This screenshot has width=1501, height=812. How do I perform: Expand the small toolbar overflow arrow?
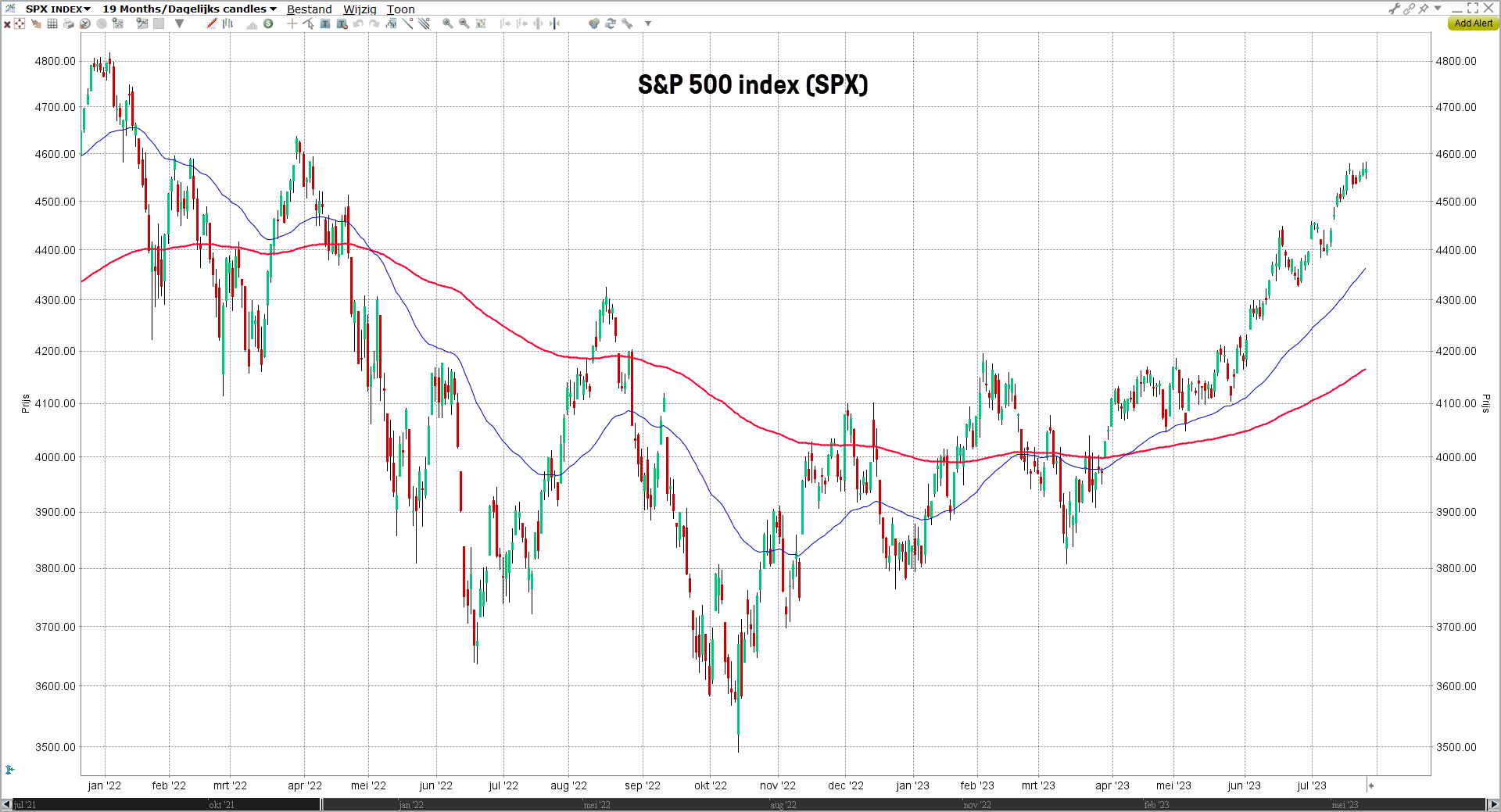point(648,23)
